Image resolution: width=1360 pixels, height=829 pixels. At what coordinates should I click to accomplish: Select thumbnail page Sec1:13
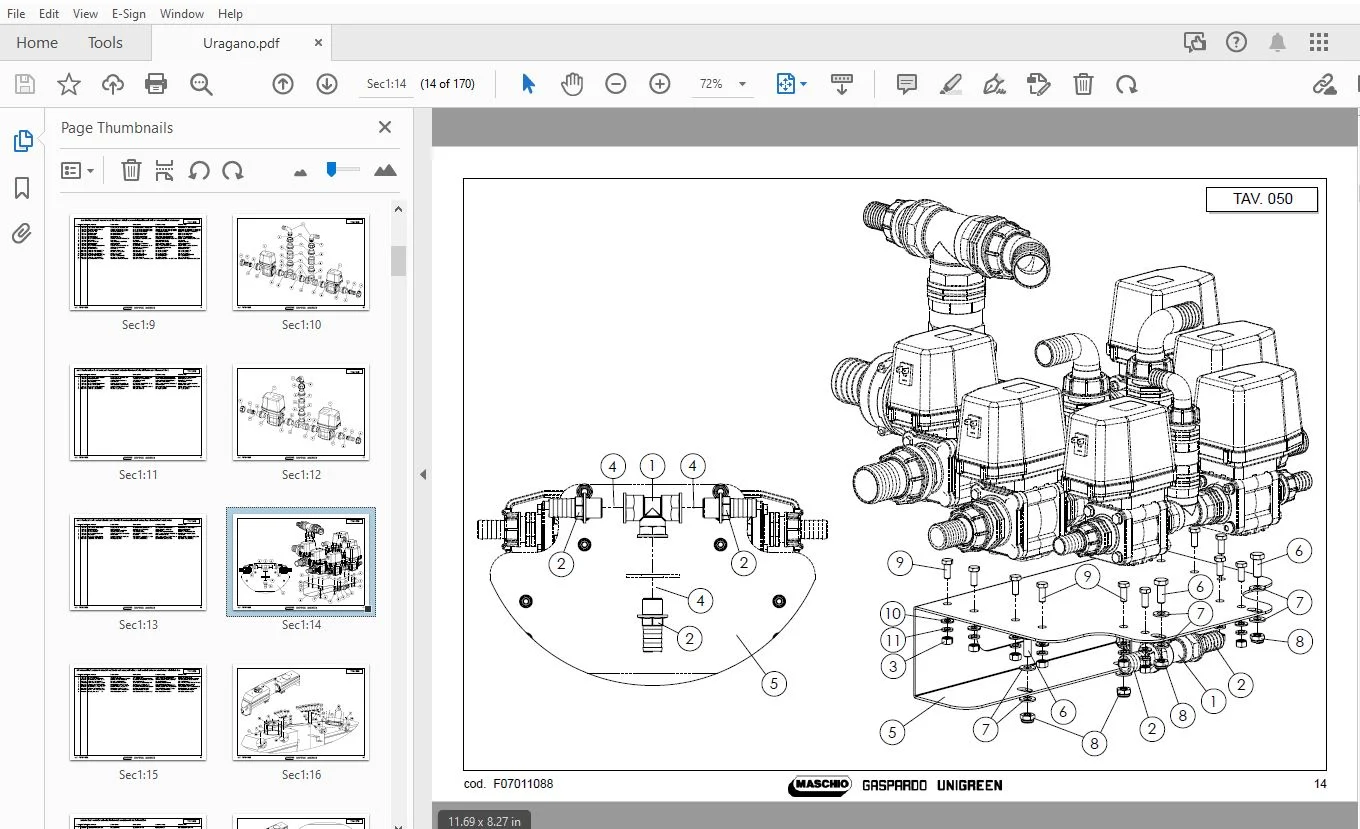coord(138,563)
